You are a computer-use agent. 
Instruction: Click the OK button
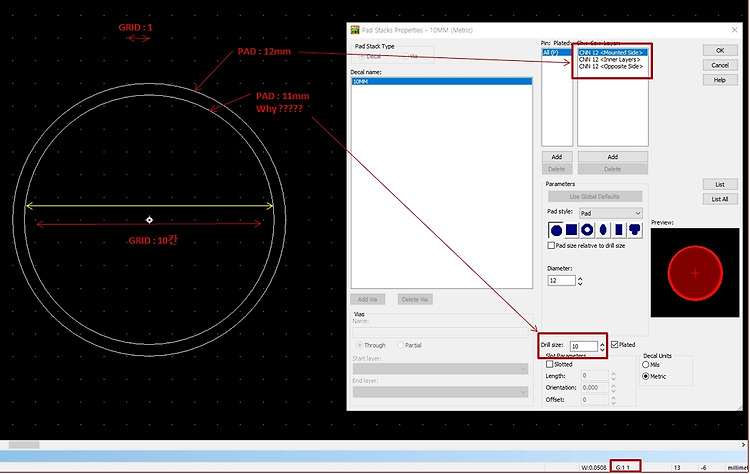click(x=720, y=50)
